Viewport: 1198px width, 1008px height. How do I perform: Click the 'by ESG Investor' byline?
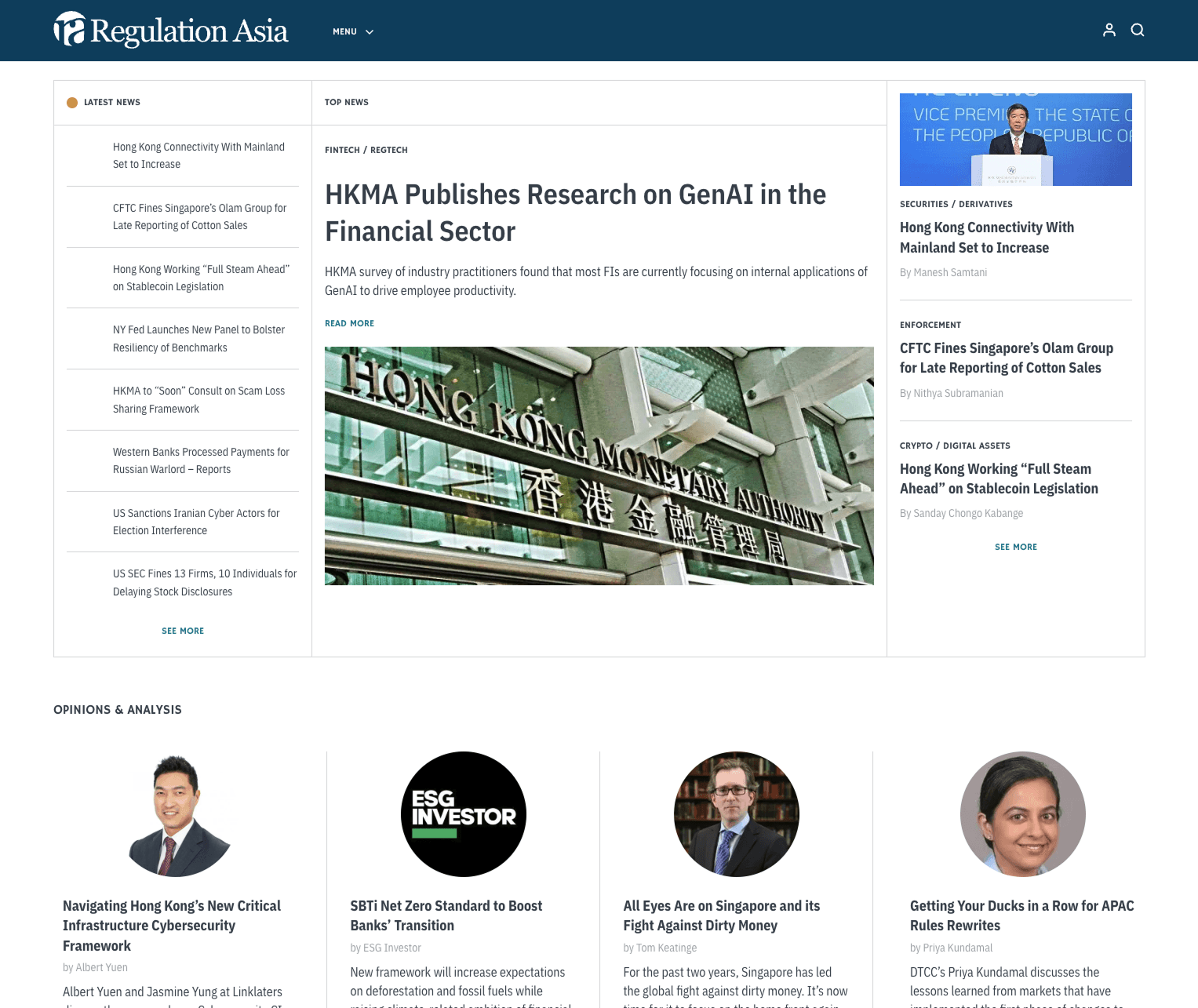386,948
